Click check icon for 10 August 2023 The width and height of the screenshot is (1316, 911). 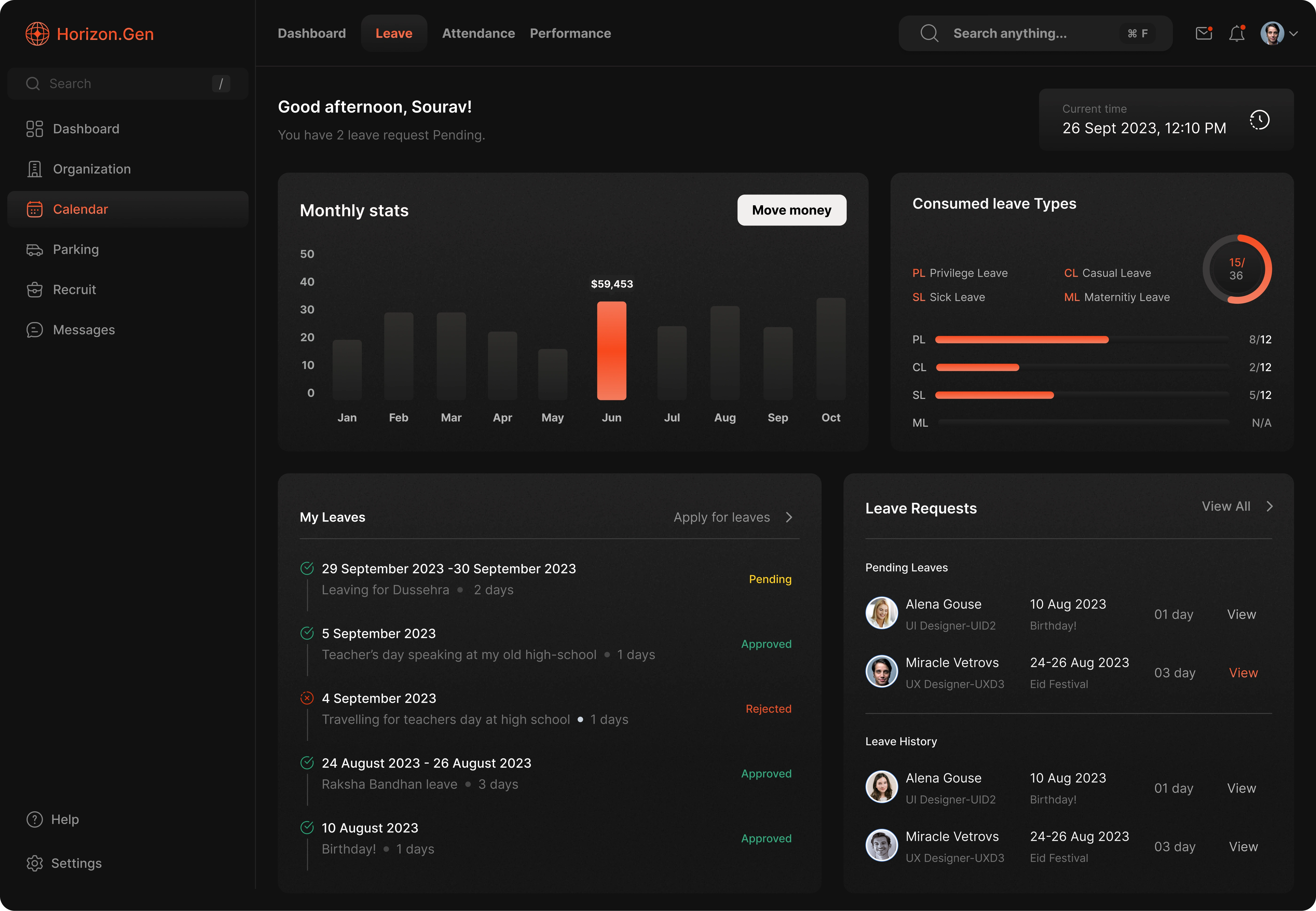[307, 827]
